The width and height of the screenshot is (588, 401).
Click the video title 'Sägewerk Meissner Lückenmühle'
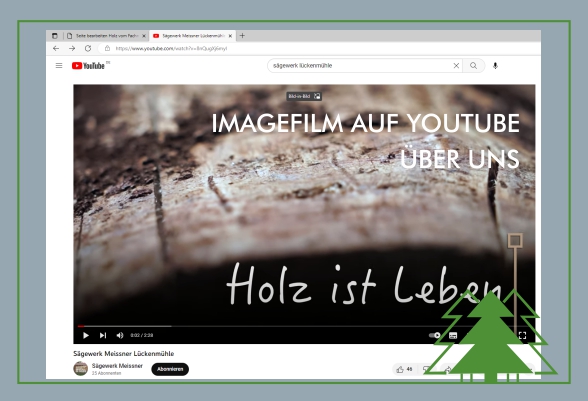pyautogui.click(x=123, y=353)
